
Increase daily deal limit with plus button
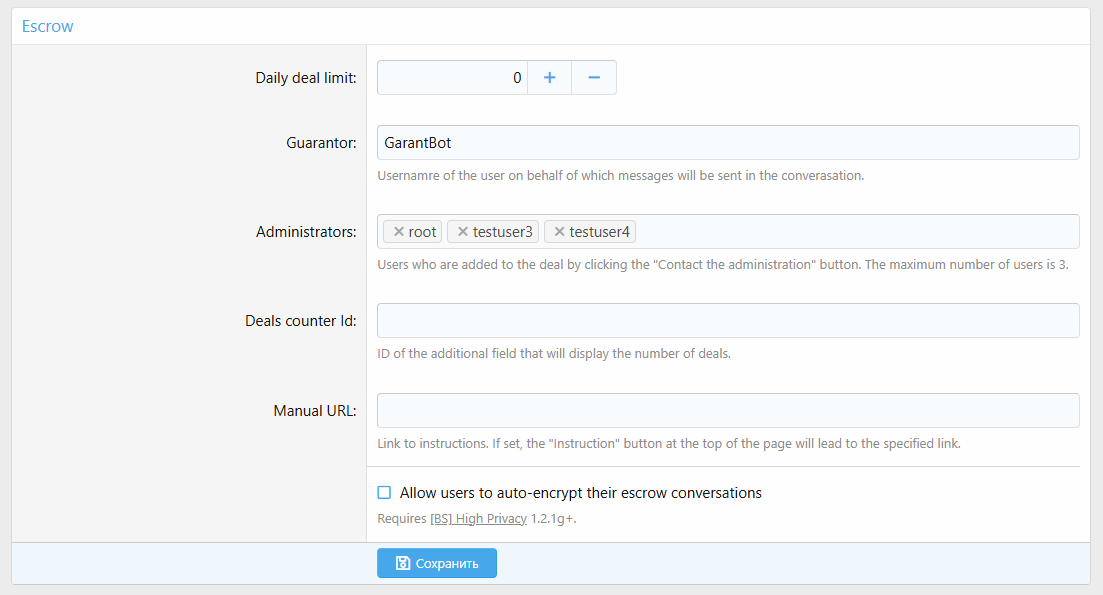[549, 78]
